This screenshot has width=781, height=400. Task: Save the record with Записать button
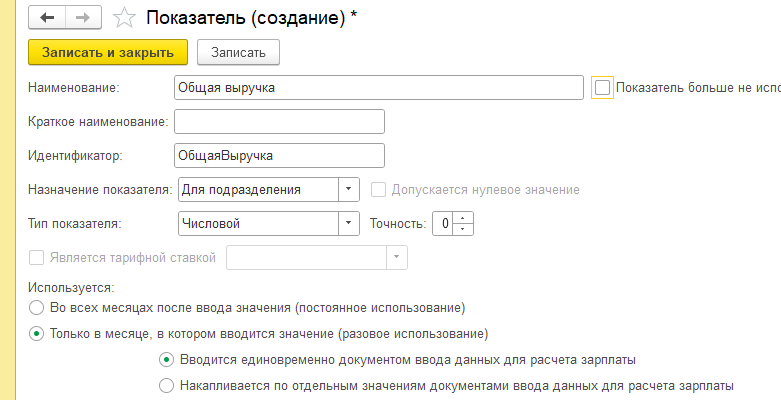click(x=238, y=52)
